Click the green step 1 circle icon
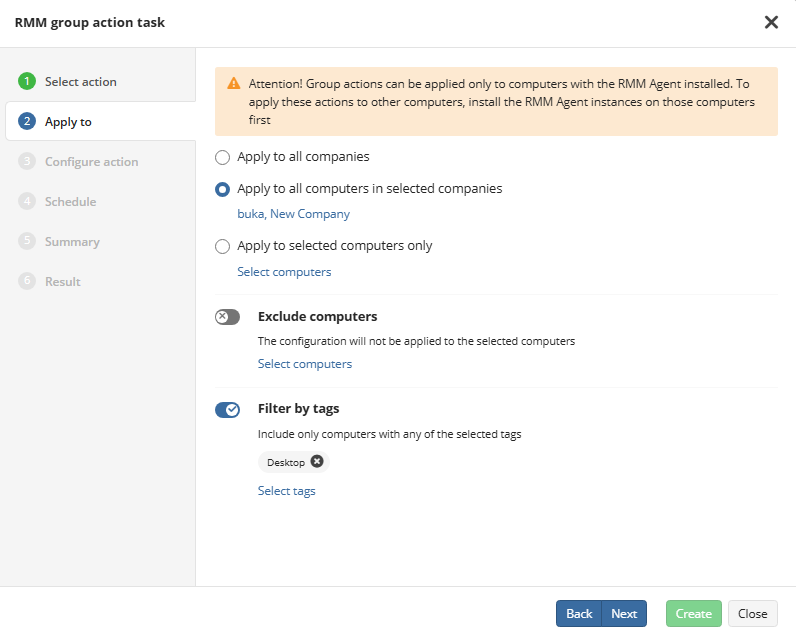 click(27, 81)
